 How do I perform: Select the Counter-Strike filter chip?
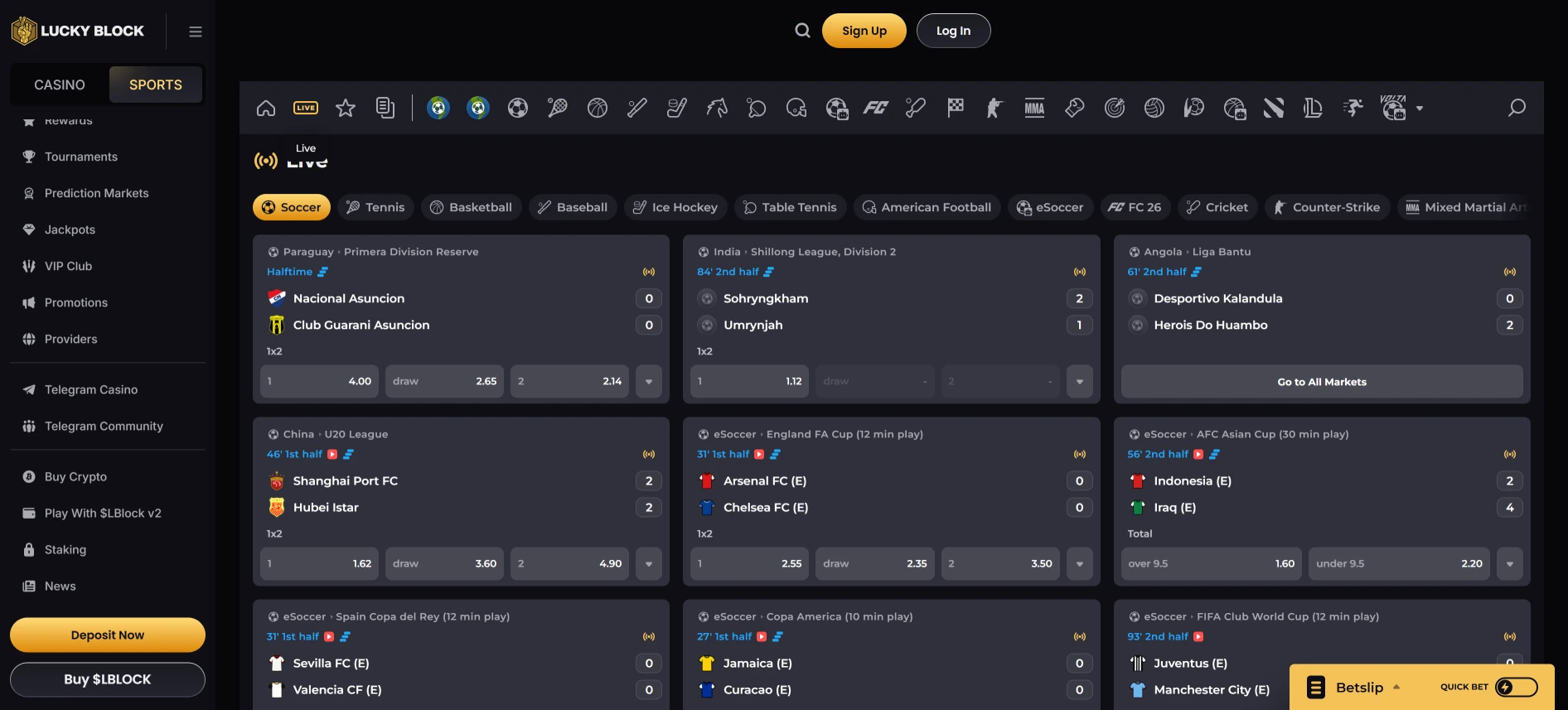pyautogui.click(x=1328, y=207)
